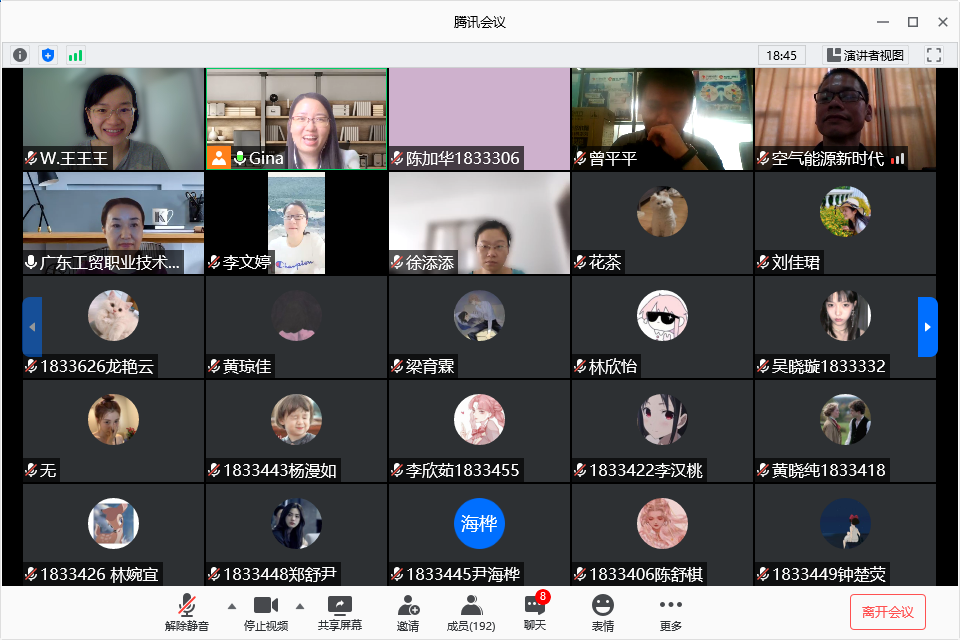Select Gina's active video tile
This screenshot has height=640, width=960.
pyautogui.click(x=296, y=119)
